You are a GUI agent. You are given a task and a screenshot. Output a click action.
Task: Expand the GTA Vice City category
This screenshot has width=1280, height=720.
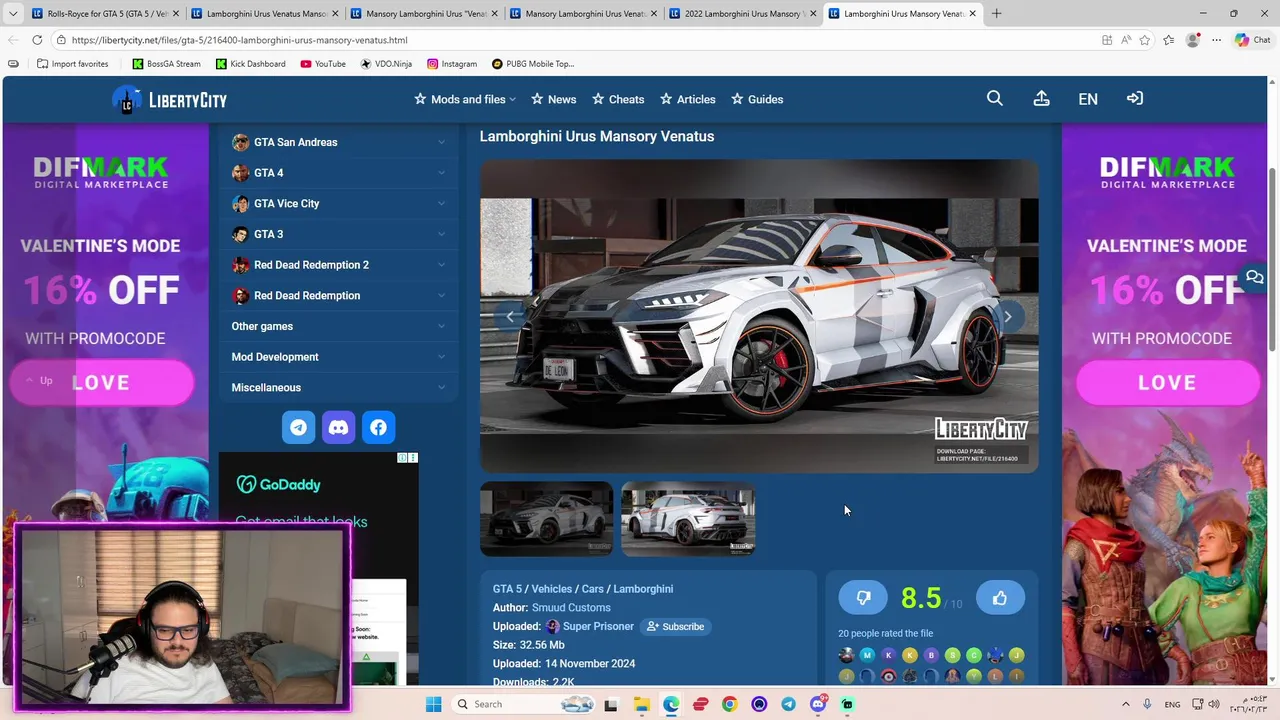click(339, 203)
